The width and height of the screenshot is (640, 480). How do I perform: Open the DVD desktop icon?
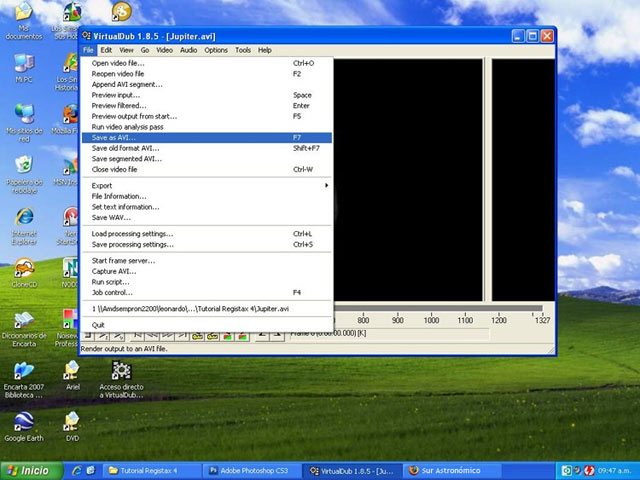pyautogui.click(x=72, y=420)
